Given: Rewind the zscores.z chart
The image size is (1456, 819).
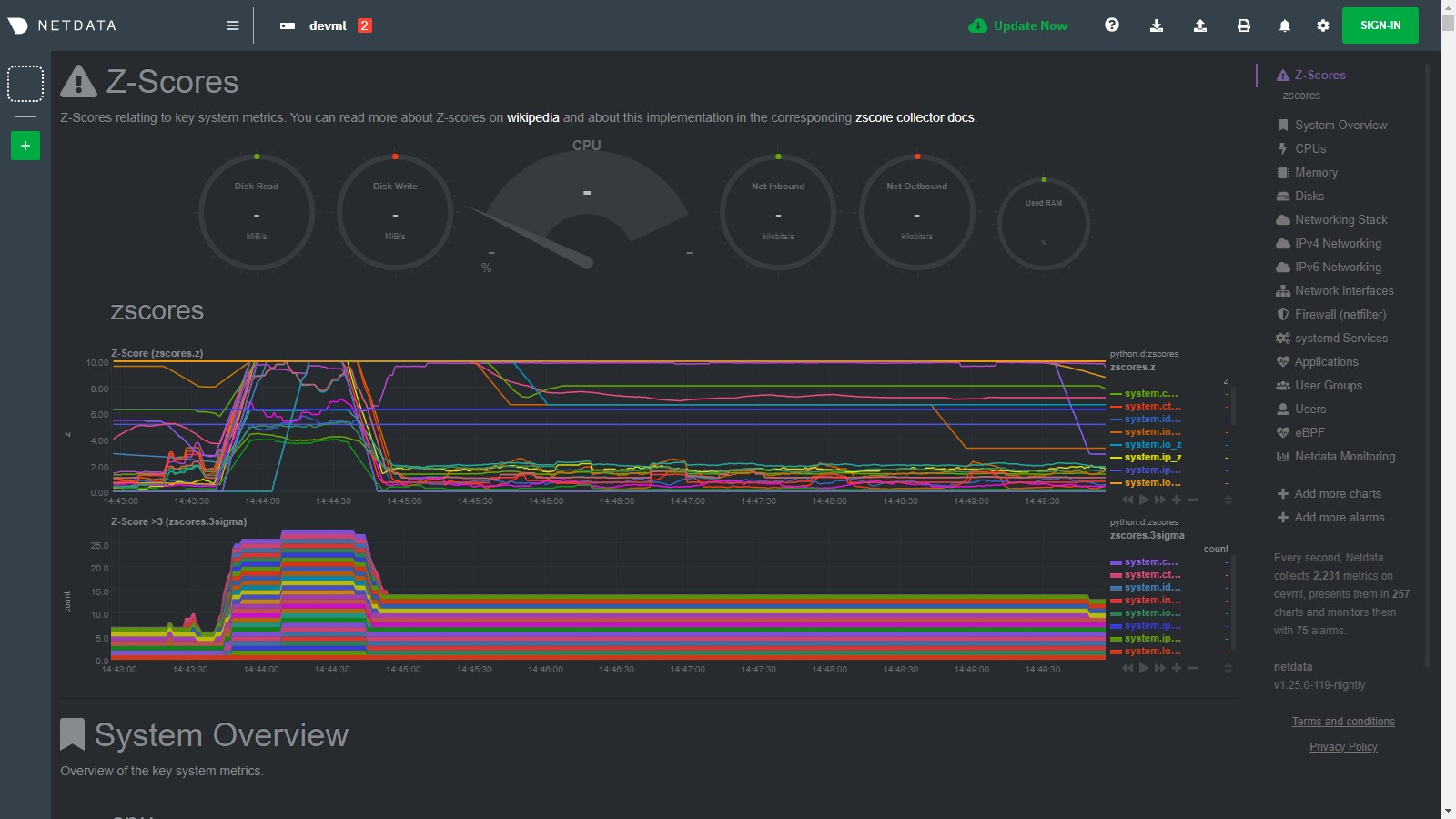Looking at the screenshot, I should 1128,500.
